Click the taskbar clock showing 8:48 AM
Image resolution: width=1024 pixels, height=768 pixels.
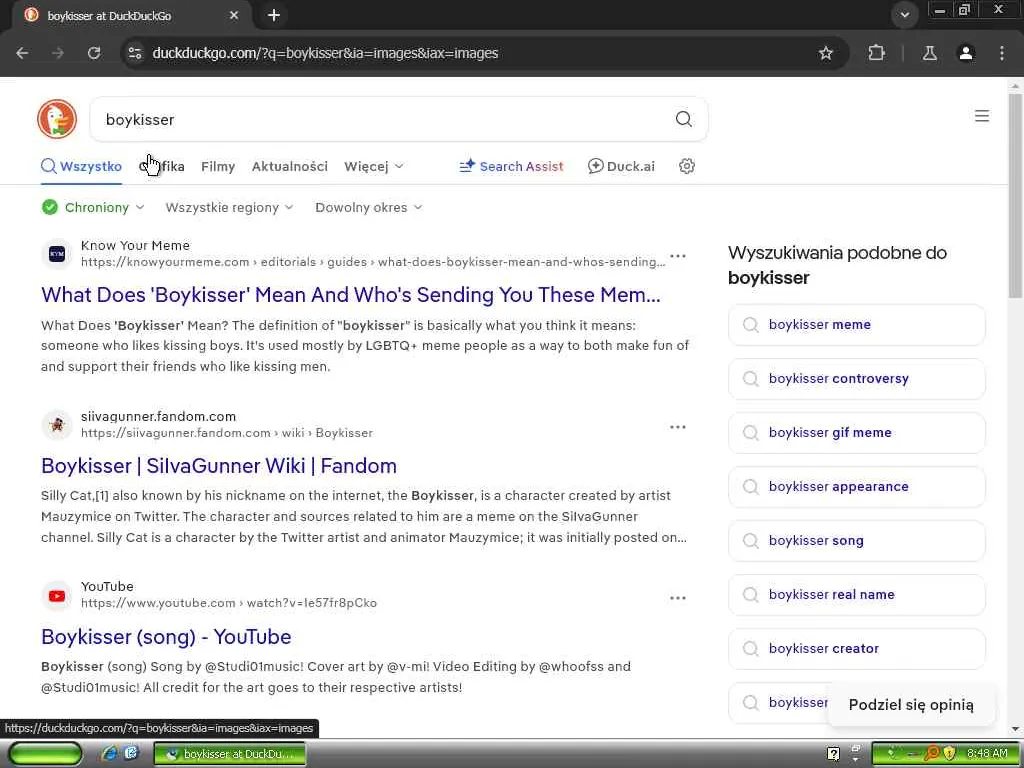point(987,754)
